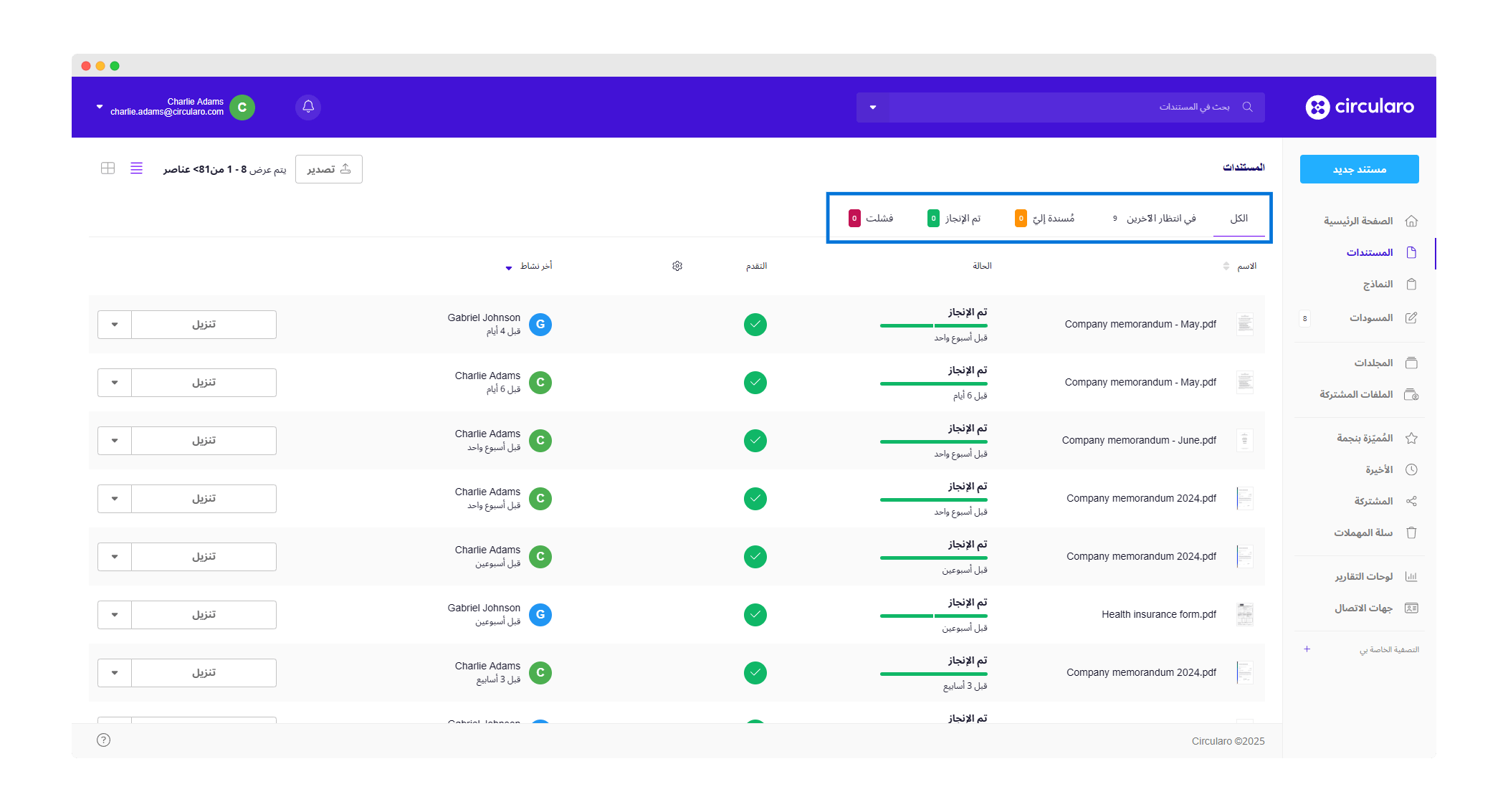Click the مستند جديد button

tap(1359, 168)
